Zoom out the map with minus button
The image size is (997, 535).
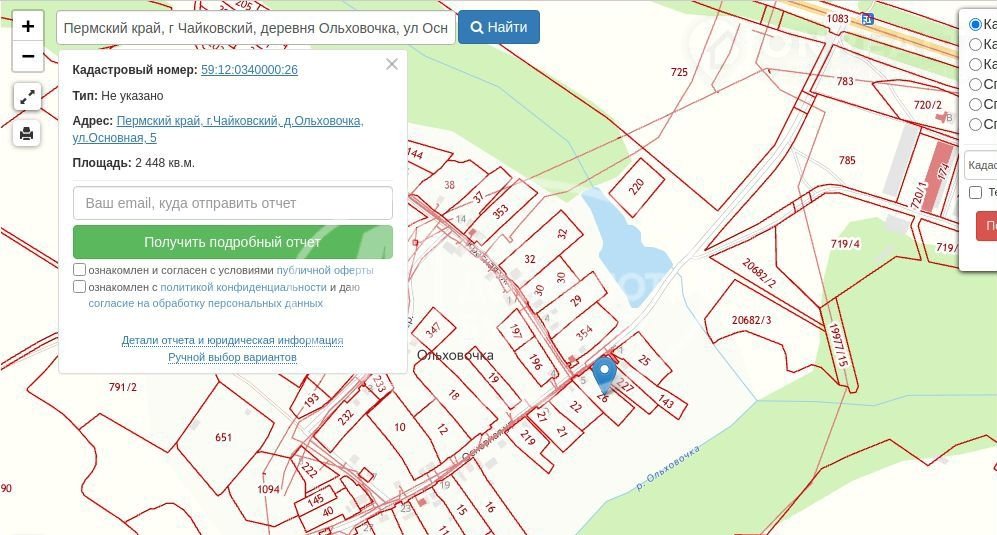pyautogui.click(x=28, y=57)
